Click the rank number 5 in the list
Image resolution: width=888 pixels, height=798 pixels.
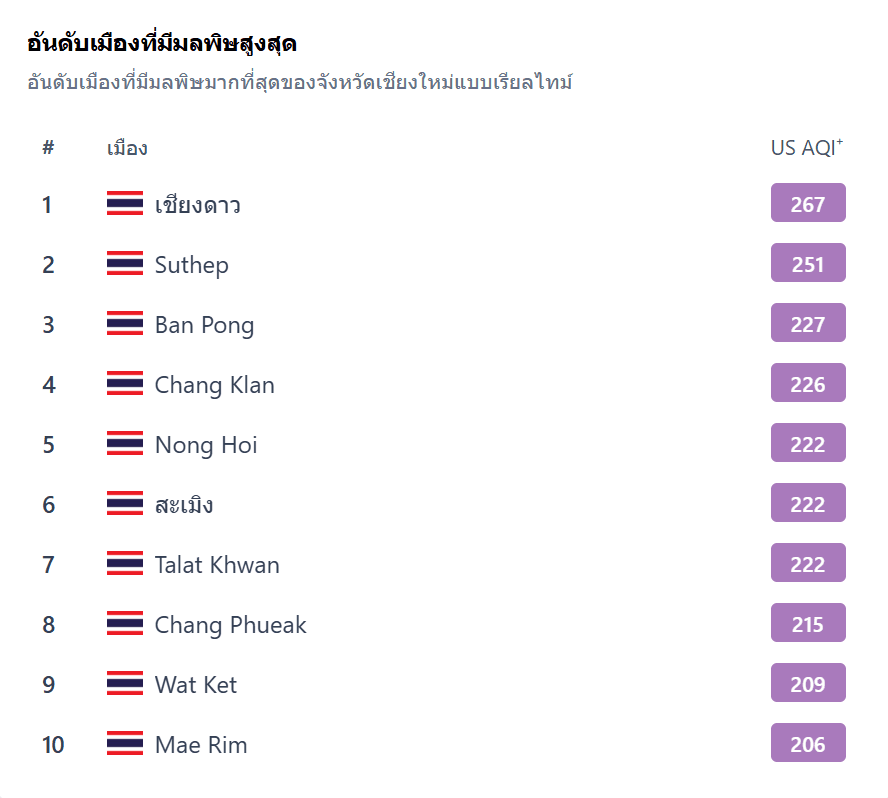(x=48, y=444)
